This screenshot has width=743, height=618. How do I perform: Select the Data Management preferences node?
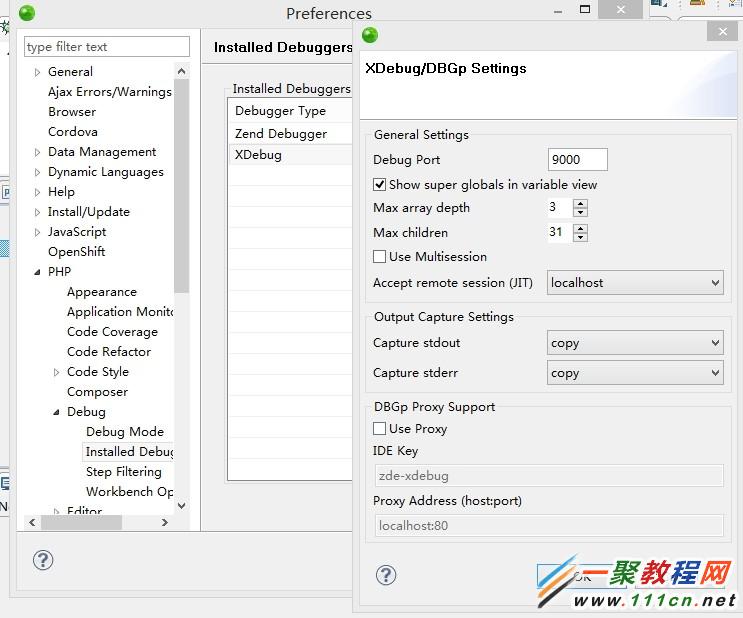102,152
